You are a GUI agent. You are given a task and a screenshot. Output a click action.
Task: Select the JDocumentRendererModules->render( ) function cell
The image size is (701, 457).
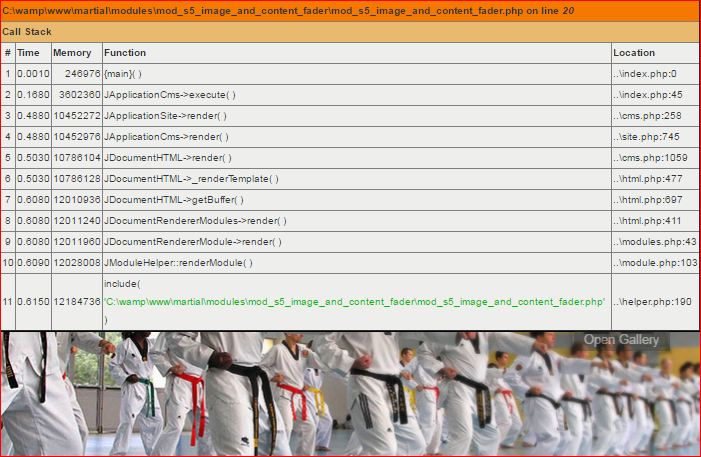click(x=195, y=221)
